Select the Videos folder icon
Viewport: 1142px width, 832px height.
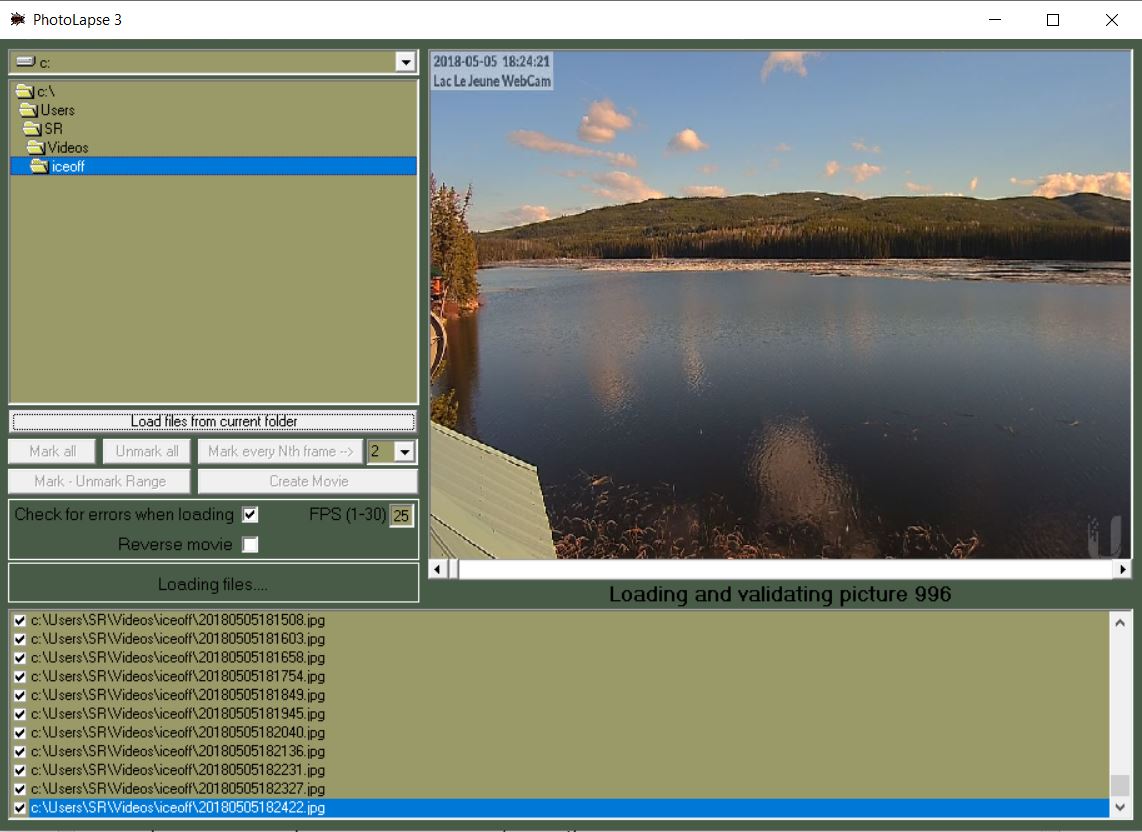(x=36, y=147)
